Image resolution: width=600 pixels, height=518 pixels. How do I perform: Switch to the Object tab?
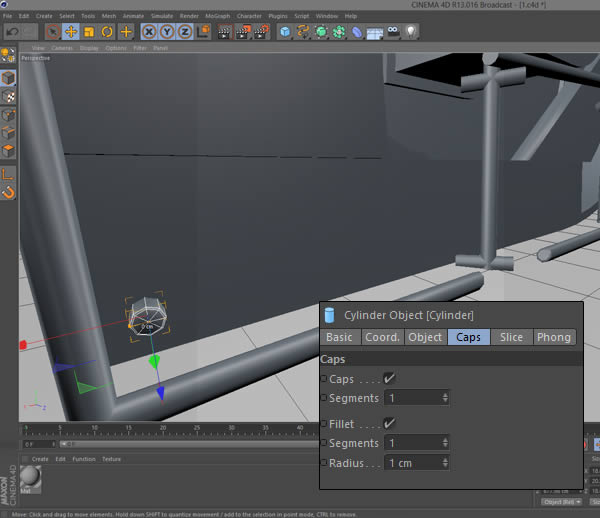pos(425,337)
